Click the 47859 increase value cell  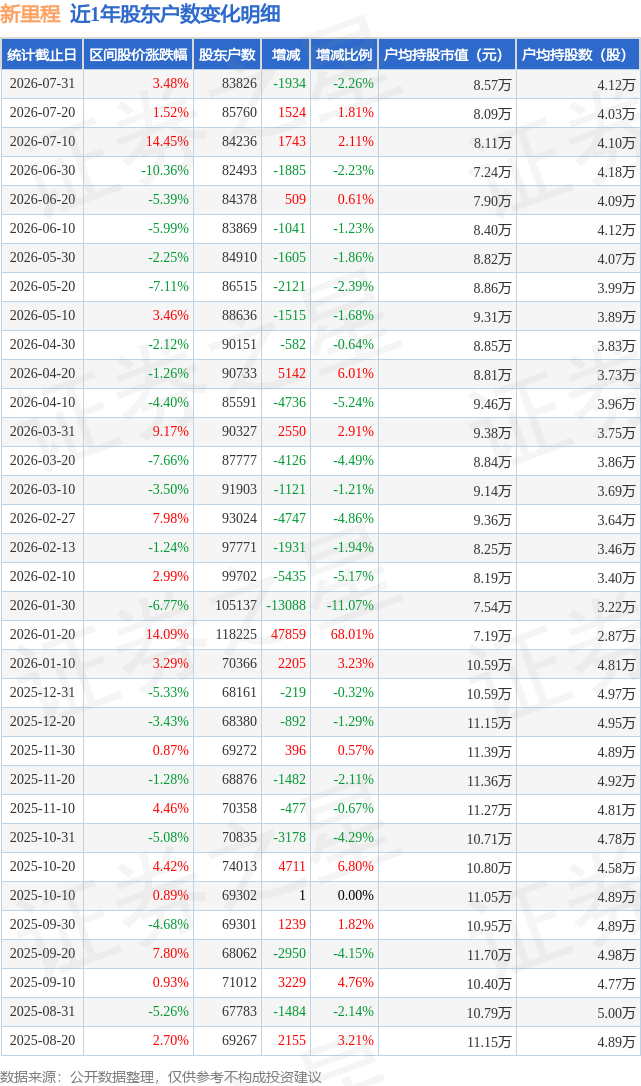[x=288, y=634]
